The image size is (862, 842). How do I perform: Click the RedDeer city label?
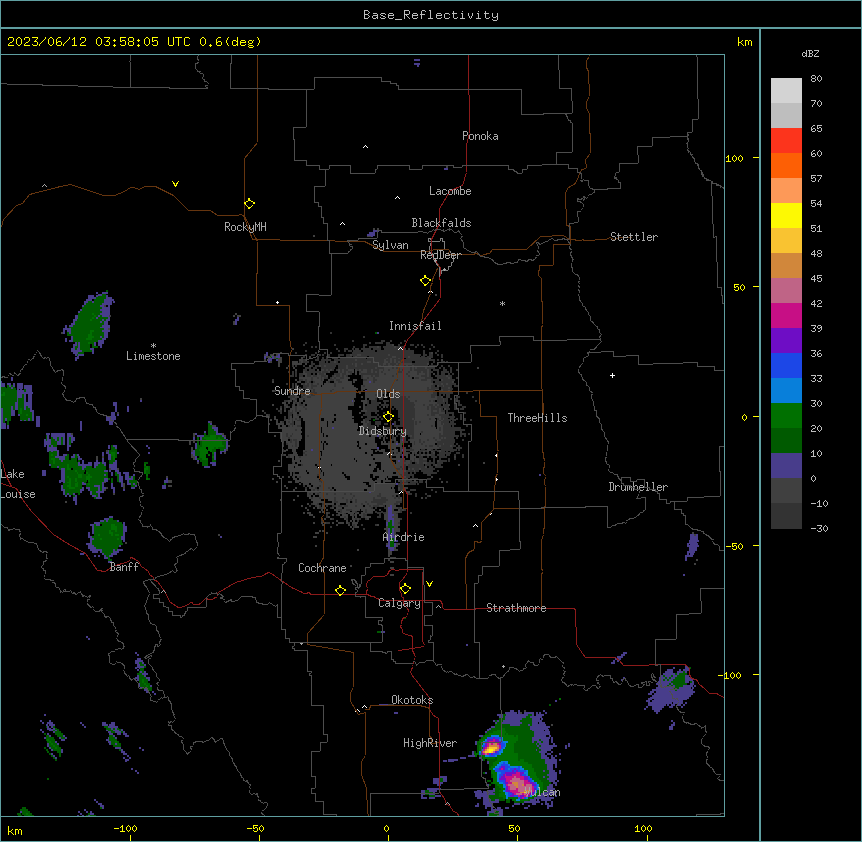coord(440,255)
